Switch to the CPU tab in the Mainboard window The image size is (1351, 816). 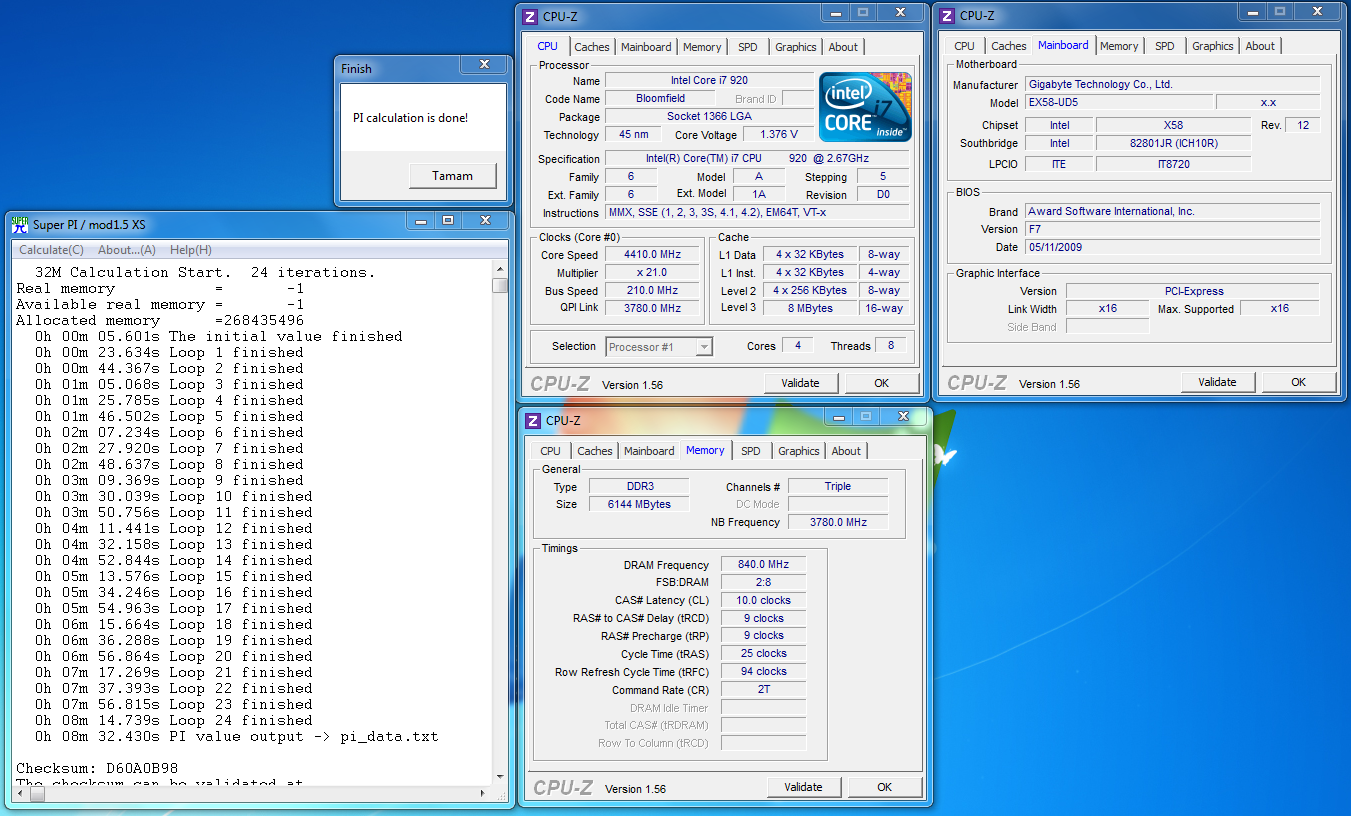[x=964, y=46]
